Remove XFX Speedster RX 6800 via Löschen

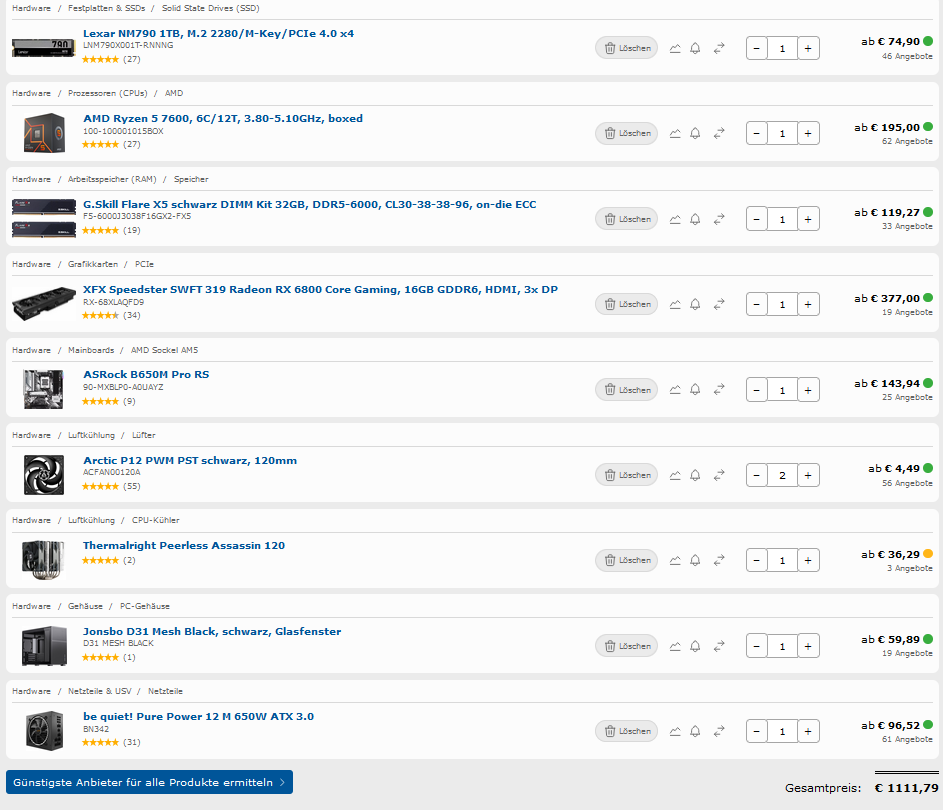coord(627,305)
